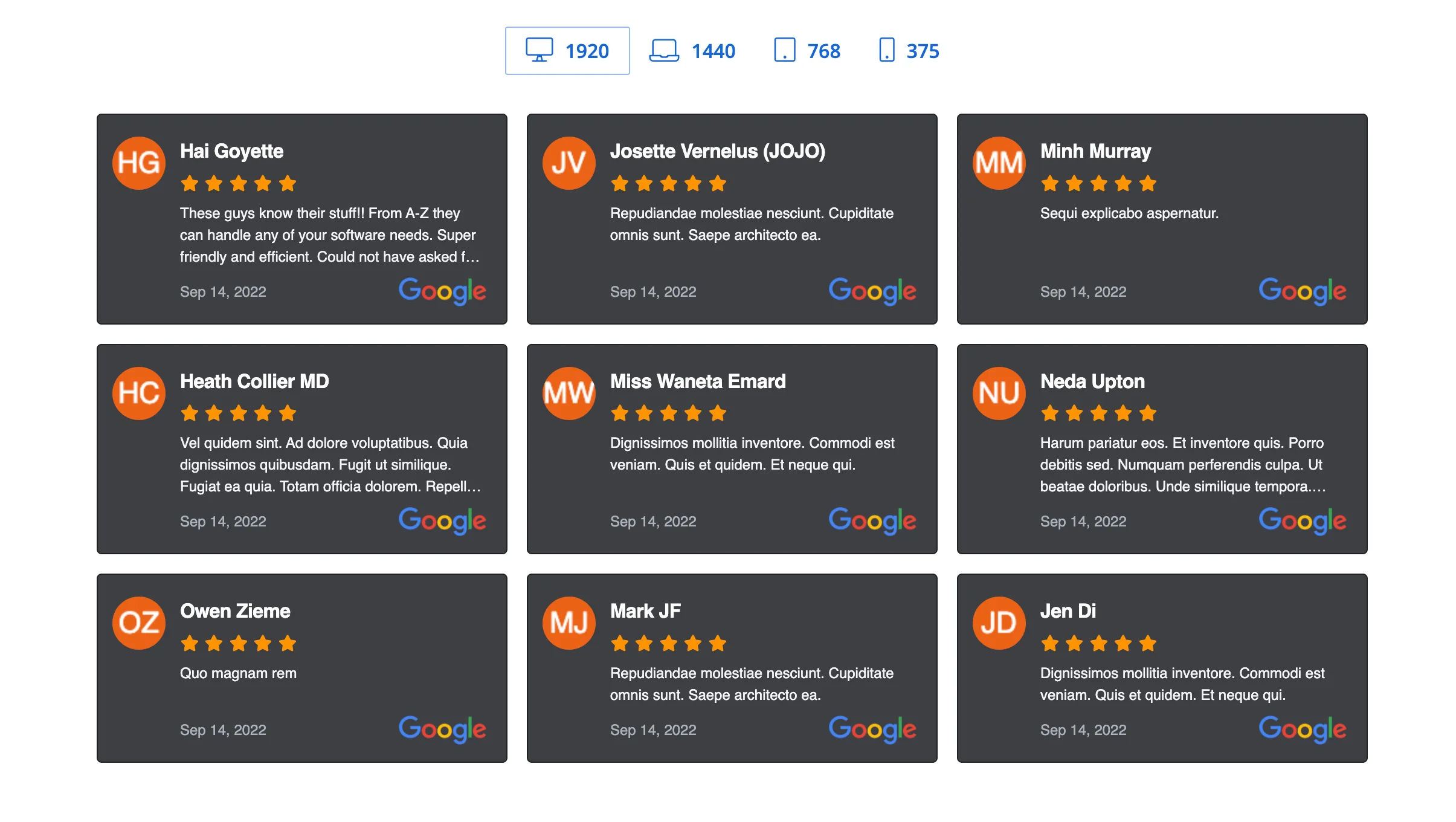This screenshot has width=1456, height=822.
Task: Open the reviewer name Jen Di
Action: 1068,611
